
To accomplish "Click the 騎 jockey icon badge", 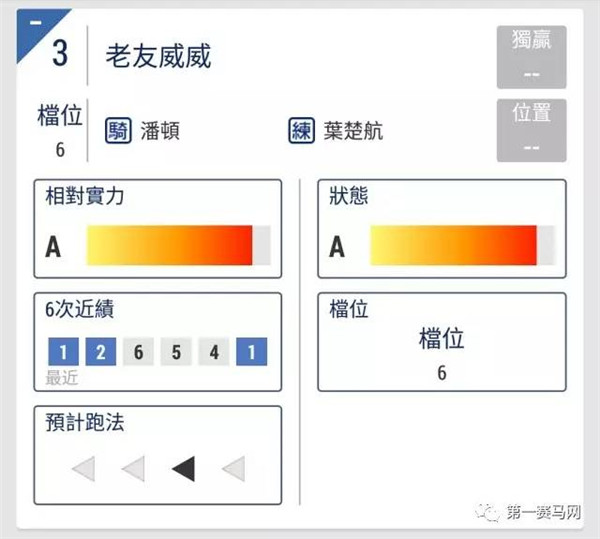I will (x=118, y=131).
